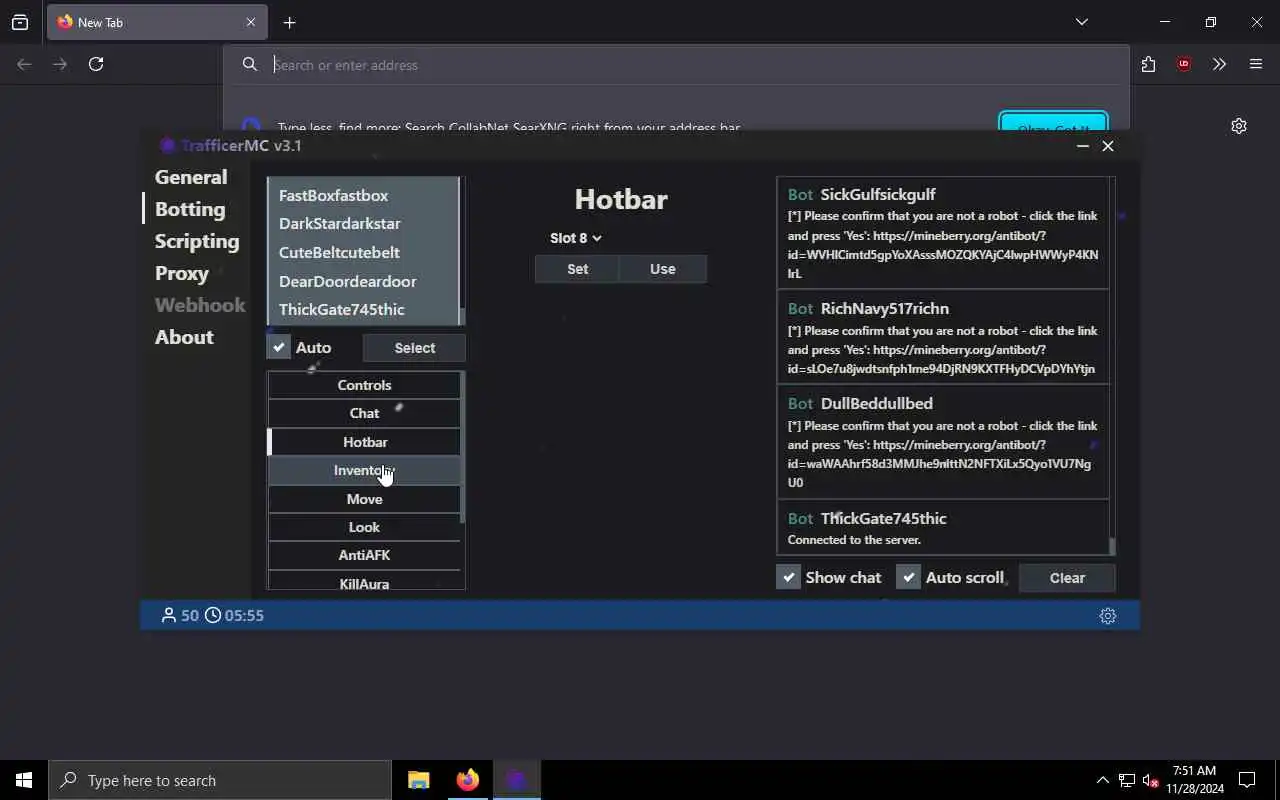Minimize the TrafficerMC window
This screenshot has height=800, width=1280.
[1082, 146]
